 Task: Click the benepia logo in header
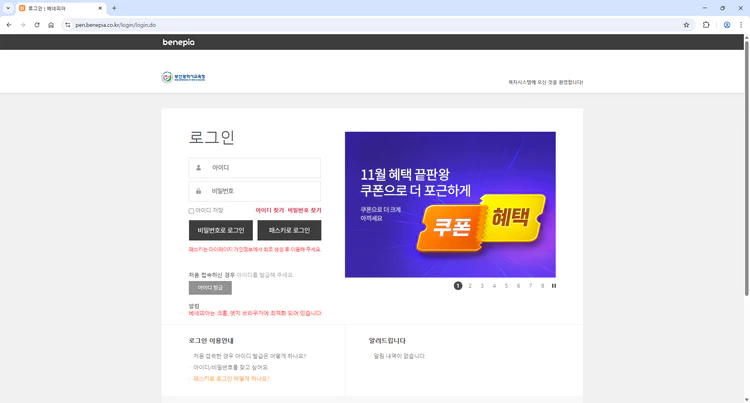(180, 42)
